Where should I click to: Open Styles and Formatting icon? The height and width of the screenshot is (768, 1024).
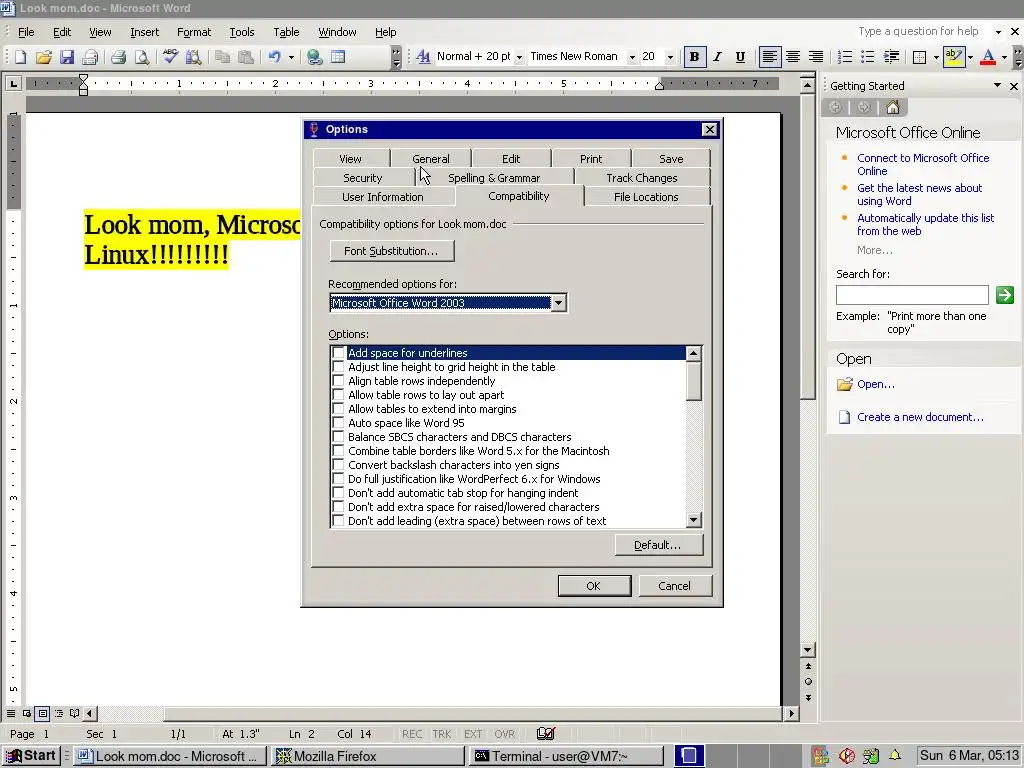click(x=423, y=57)
